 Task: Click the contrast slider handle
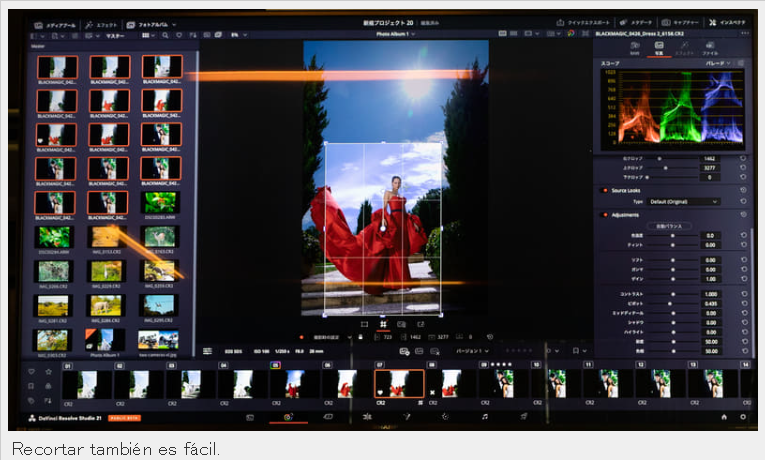pyautogui.click(x=673, y=294)
